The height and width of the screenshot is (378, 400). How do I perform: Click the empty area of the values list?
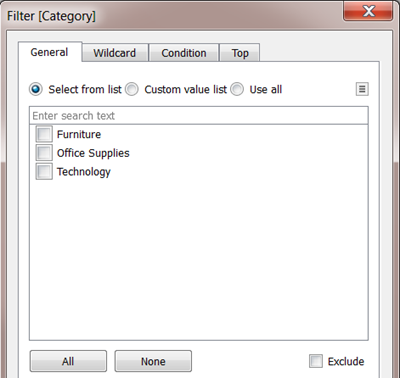tap(199, 260)
